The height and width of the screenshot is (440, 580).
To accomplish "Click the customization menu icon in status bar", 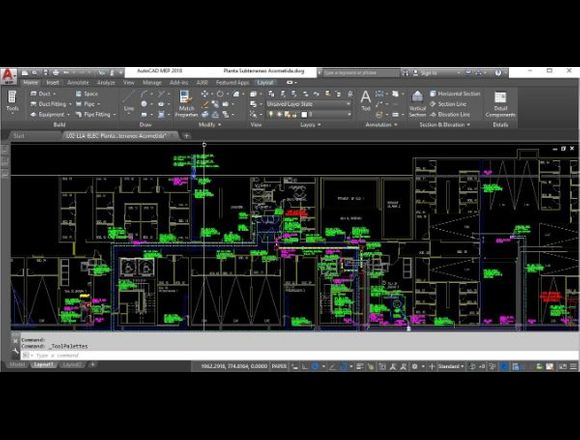I will [573, 366].
